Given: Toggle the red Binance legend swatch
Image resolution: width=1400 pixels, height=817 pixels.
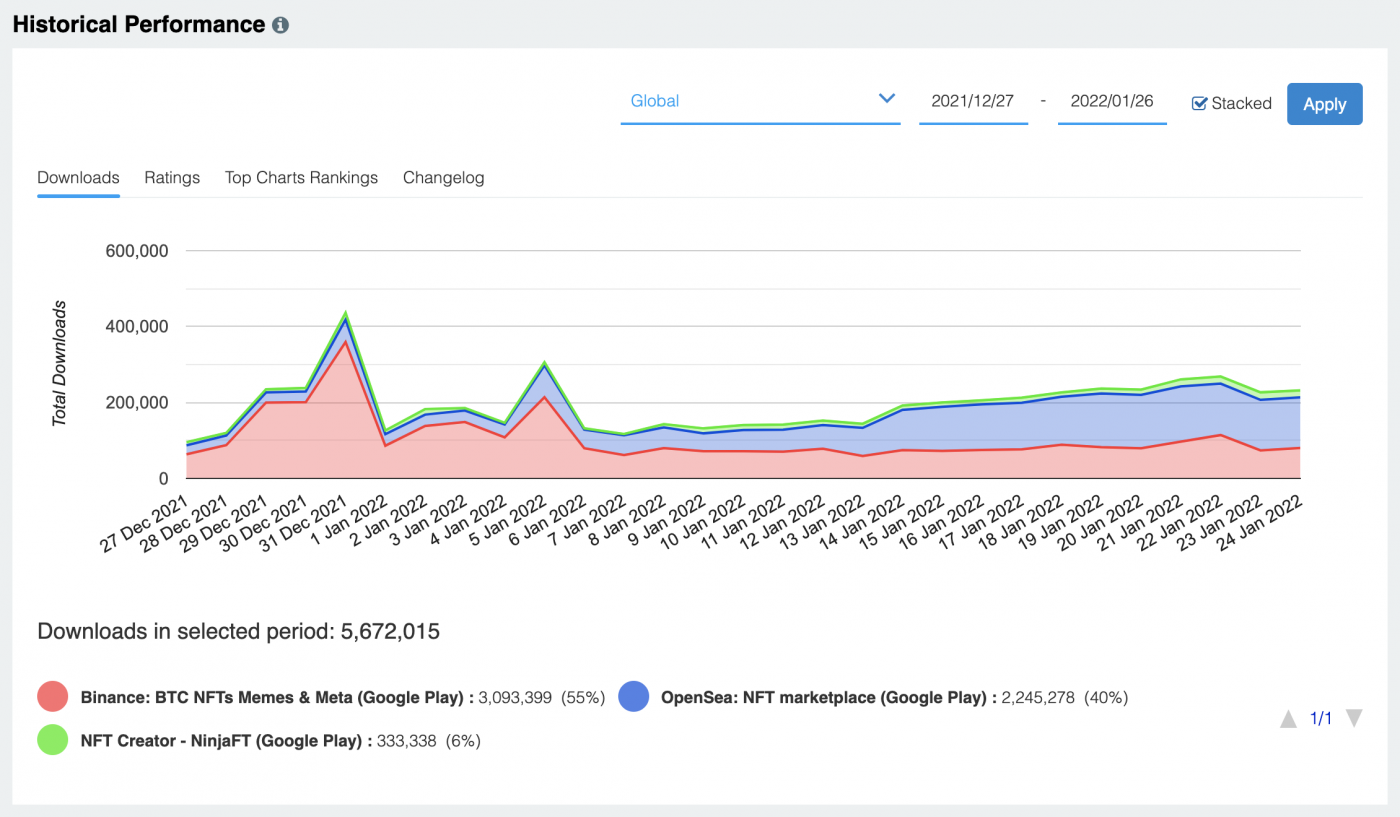Looking at the screenshot, I should tap(52, 697).
